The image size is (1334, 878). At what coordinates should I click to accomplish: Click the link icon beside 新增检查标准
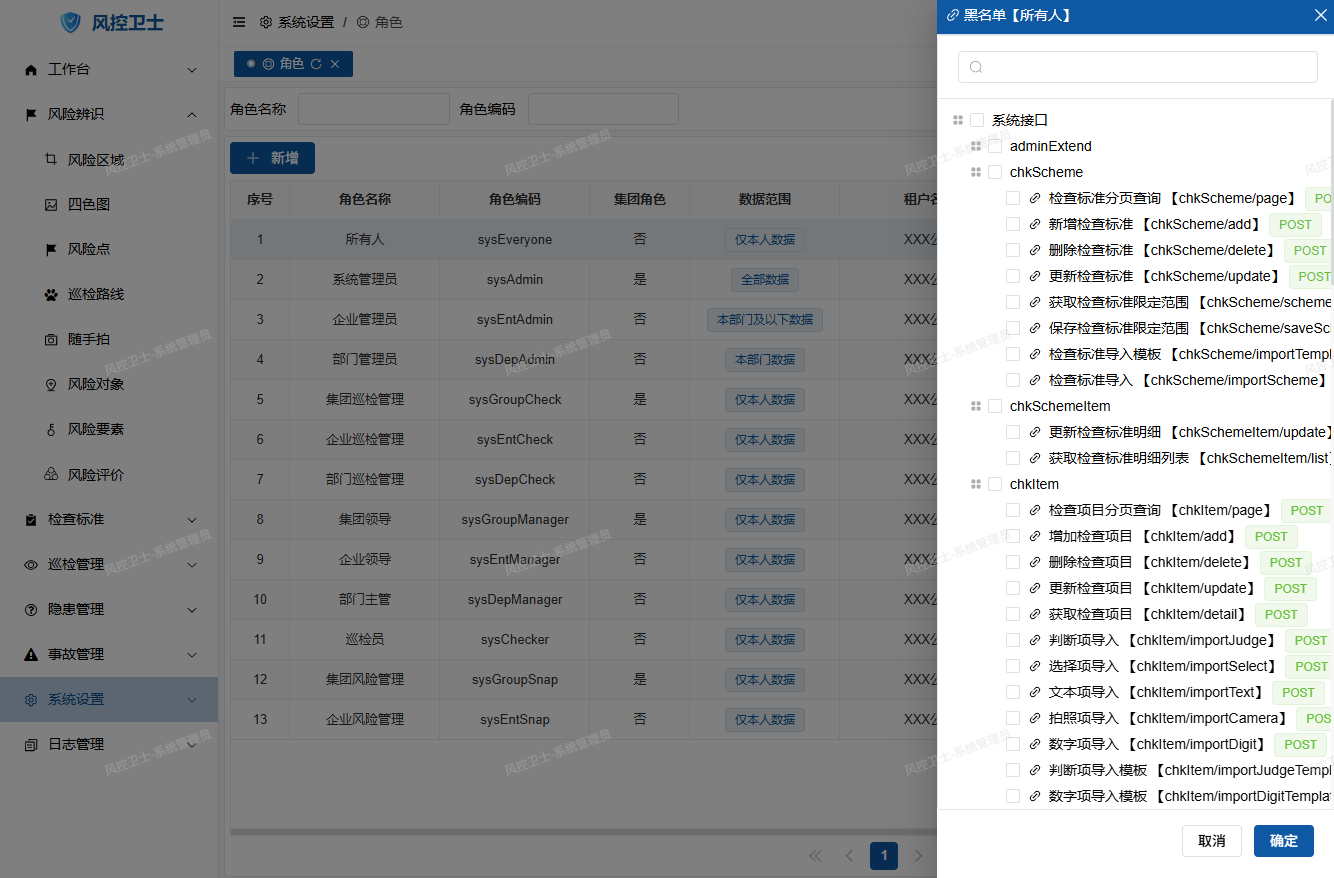(x=1035, y=224)
